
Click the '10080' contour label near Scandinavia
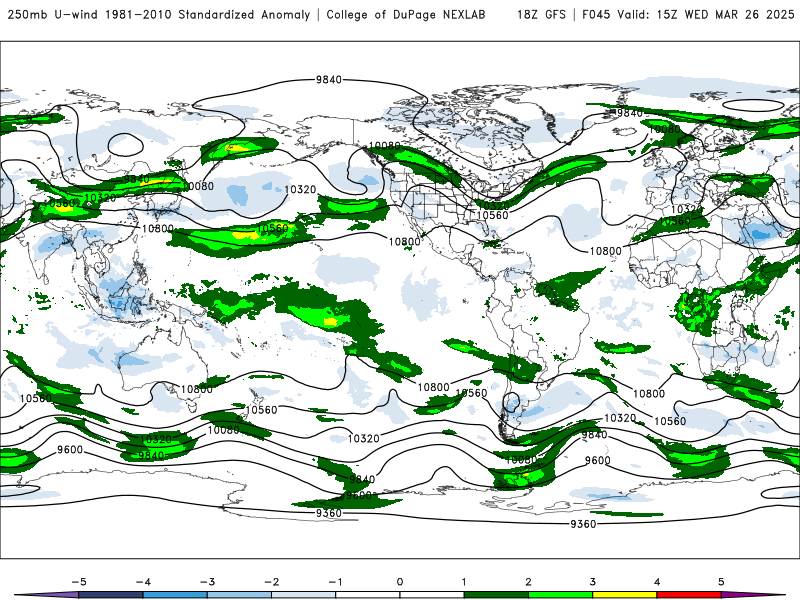[664, 129]
